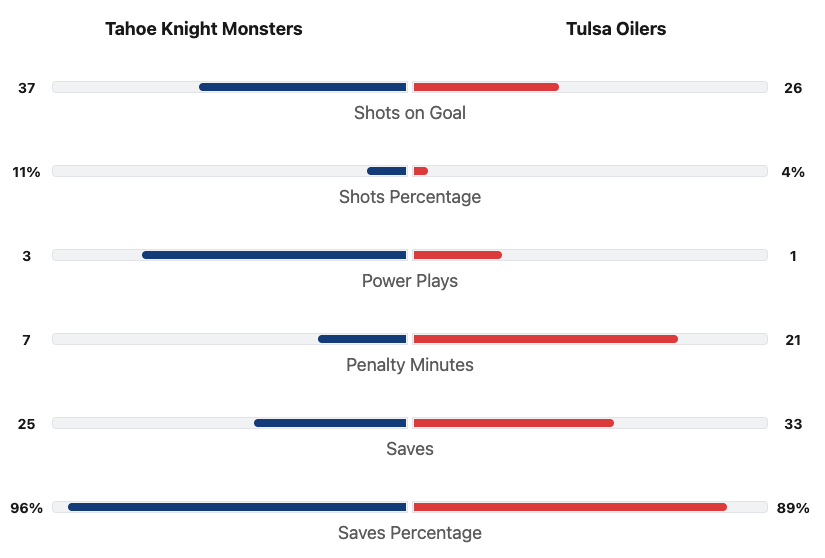Click the blue Shots on Goal bar
This screenshot has width=825, height=558.
point(303,87)
